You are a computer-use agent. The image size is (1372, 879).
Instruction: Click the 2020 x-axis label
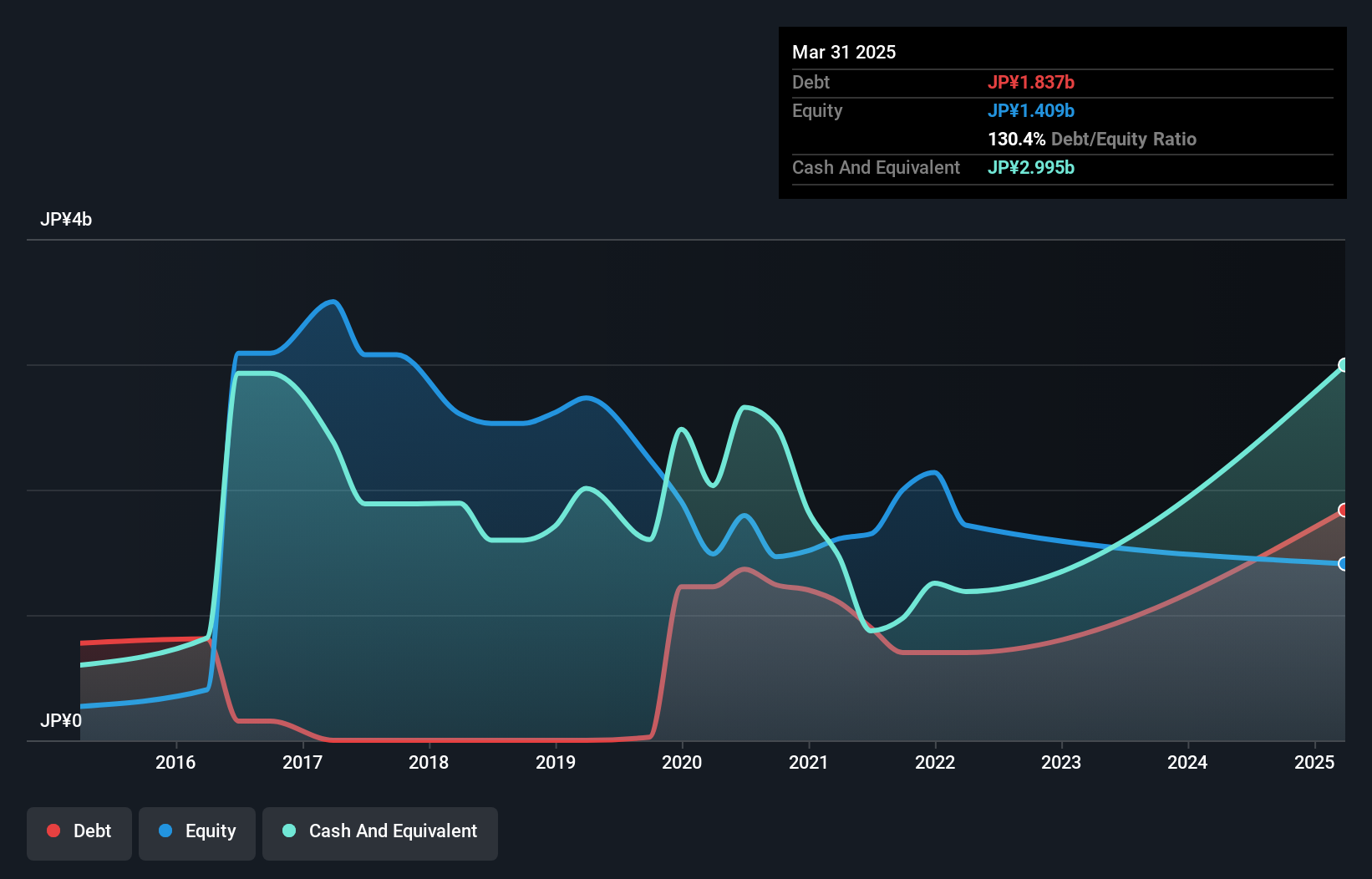coord(682,762)
